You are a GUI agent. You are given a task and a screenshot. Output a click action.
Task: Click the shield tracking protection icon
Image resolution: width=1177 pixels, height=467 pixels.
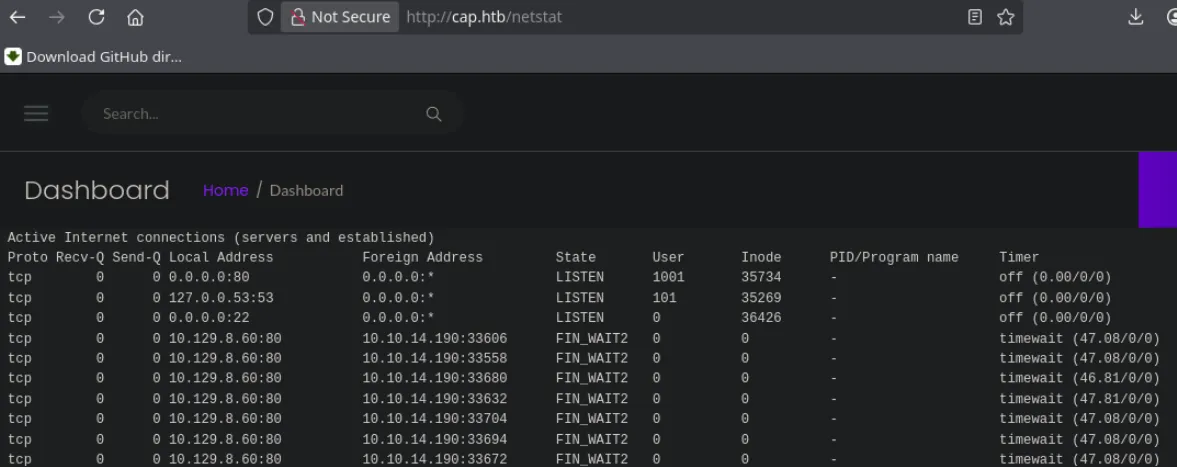(265, 17)
